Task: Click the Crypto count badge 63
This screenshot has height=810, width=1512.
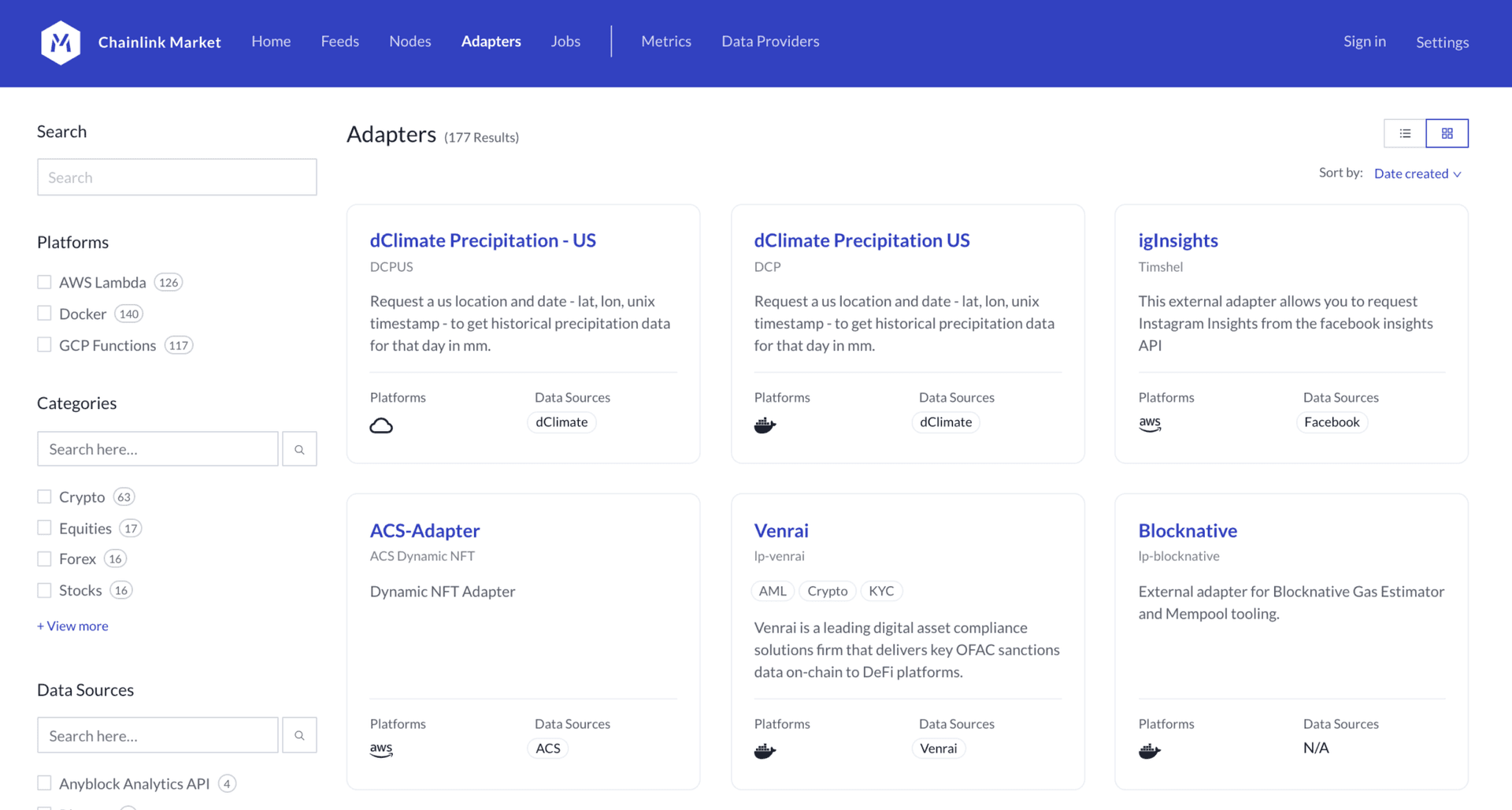Action: [x=124, y=497]
